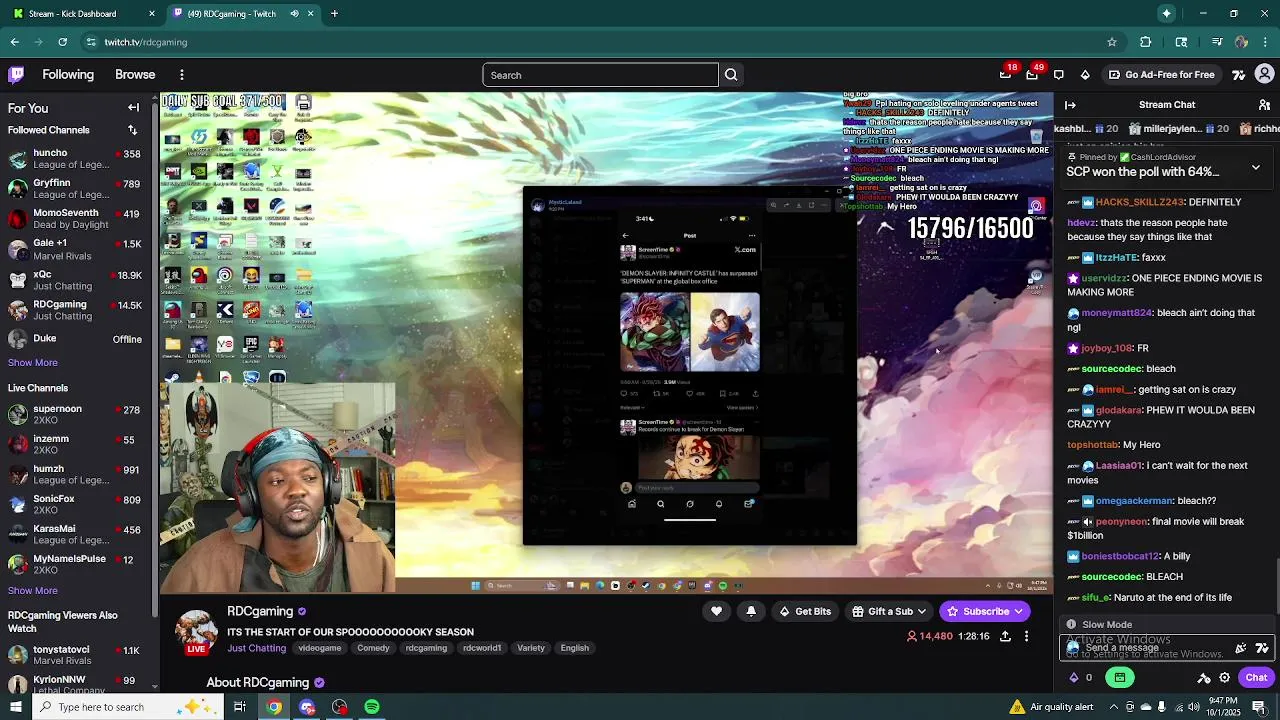
Task: Show hidden system tray icons
Action: click(x=1112, y=707)
